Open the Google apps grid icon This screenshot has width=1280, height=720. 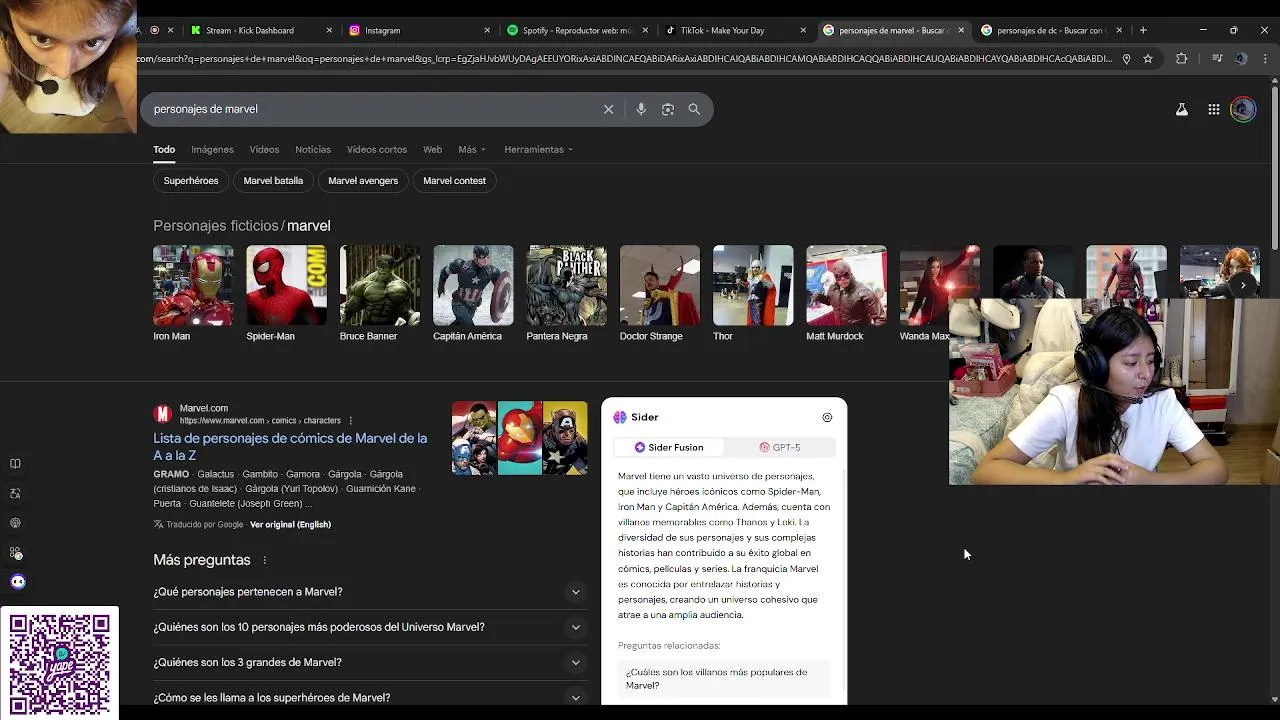click(x=1213, y=109)
